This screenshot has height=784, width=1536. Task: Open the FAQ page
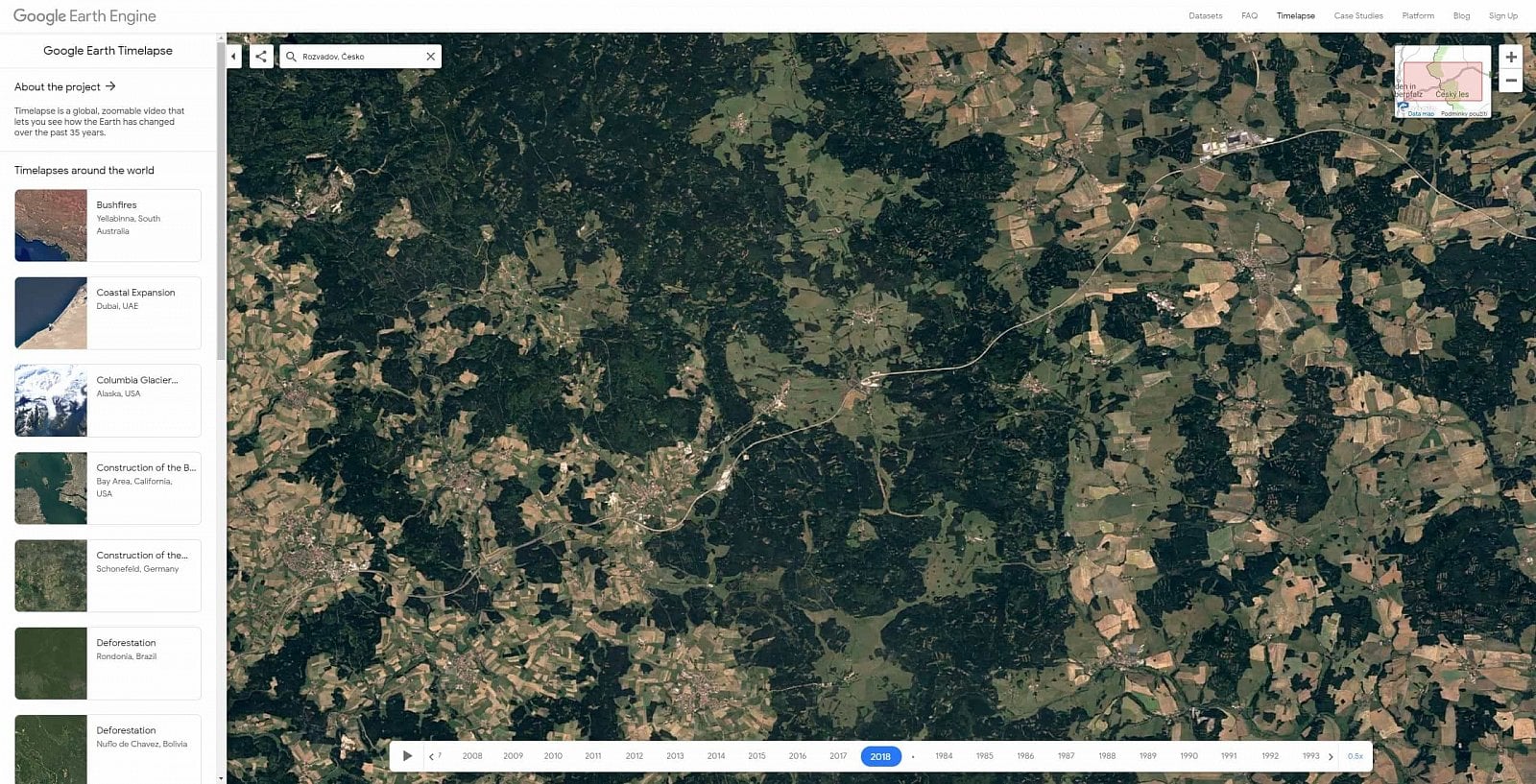click(1249, 16)
